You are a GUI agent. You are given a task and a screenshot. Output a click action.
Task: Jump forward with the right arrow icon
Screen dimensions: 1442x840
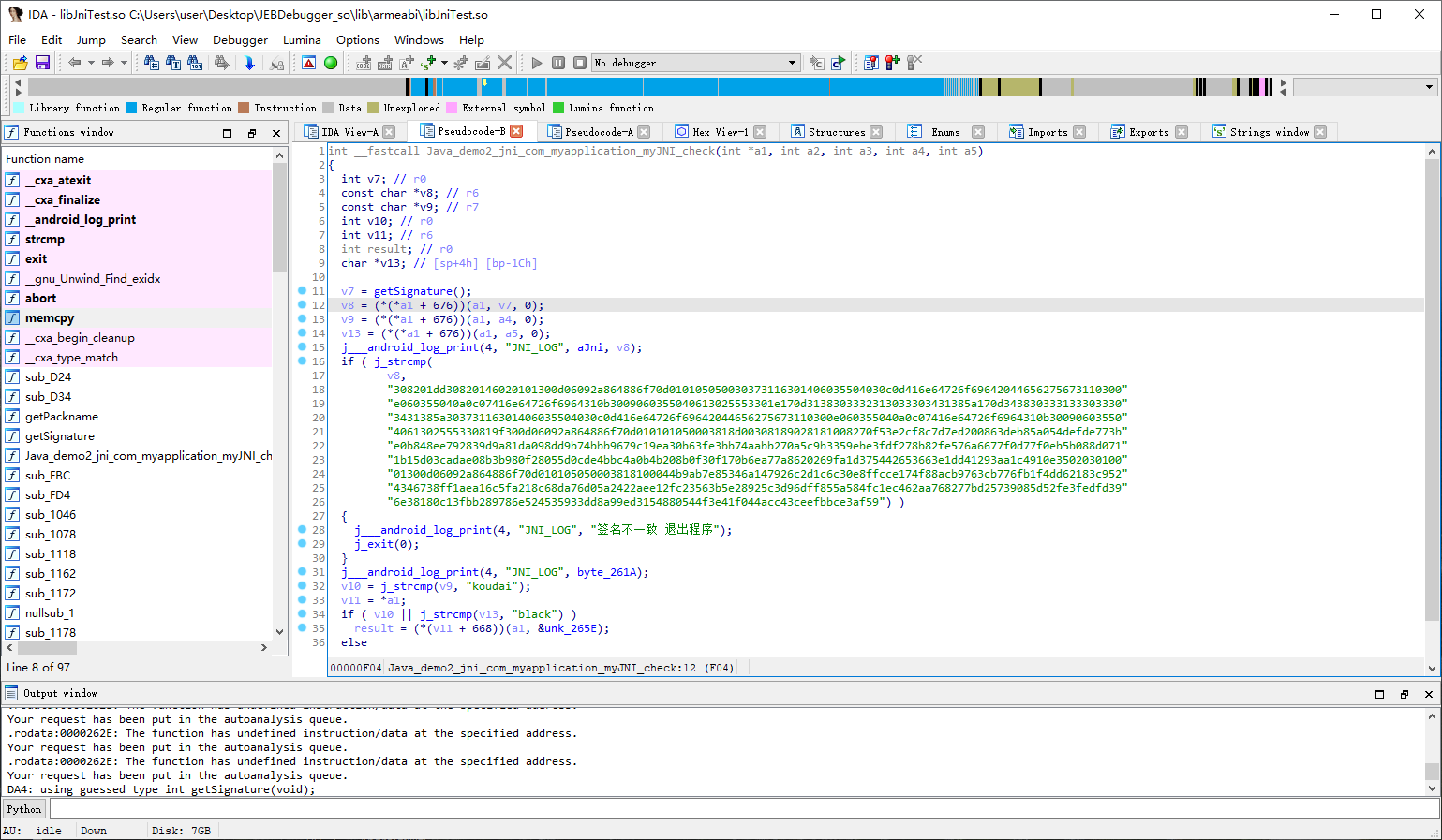109,63
